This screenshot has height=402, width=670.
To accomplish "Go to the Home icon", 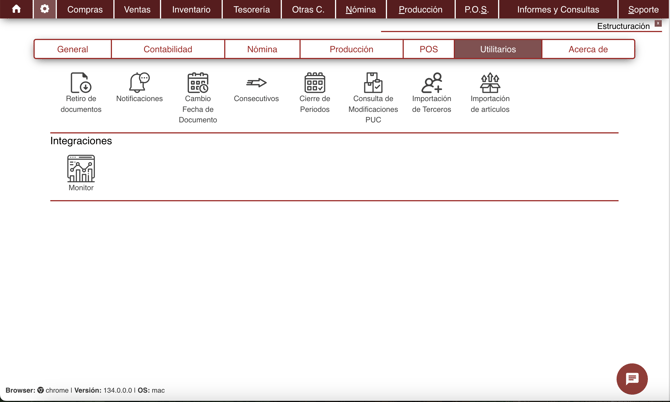I will [x=16, y=9].
